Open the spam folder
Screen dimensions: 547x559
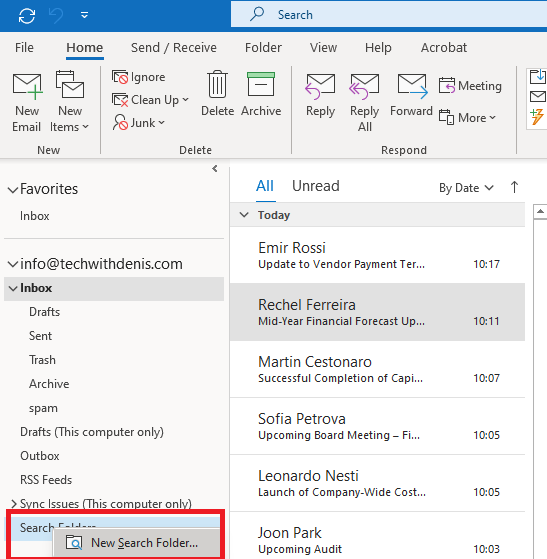click(x=43, y=408)
